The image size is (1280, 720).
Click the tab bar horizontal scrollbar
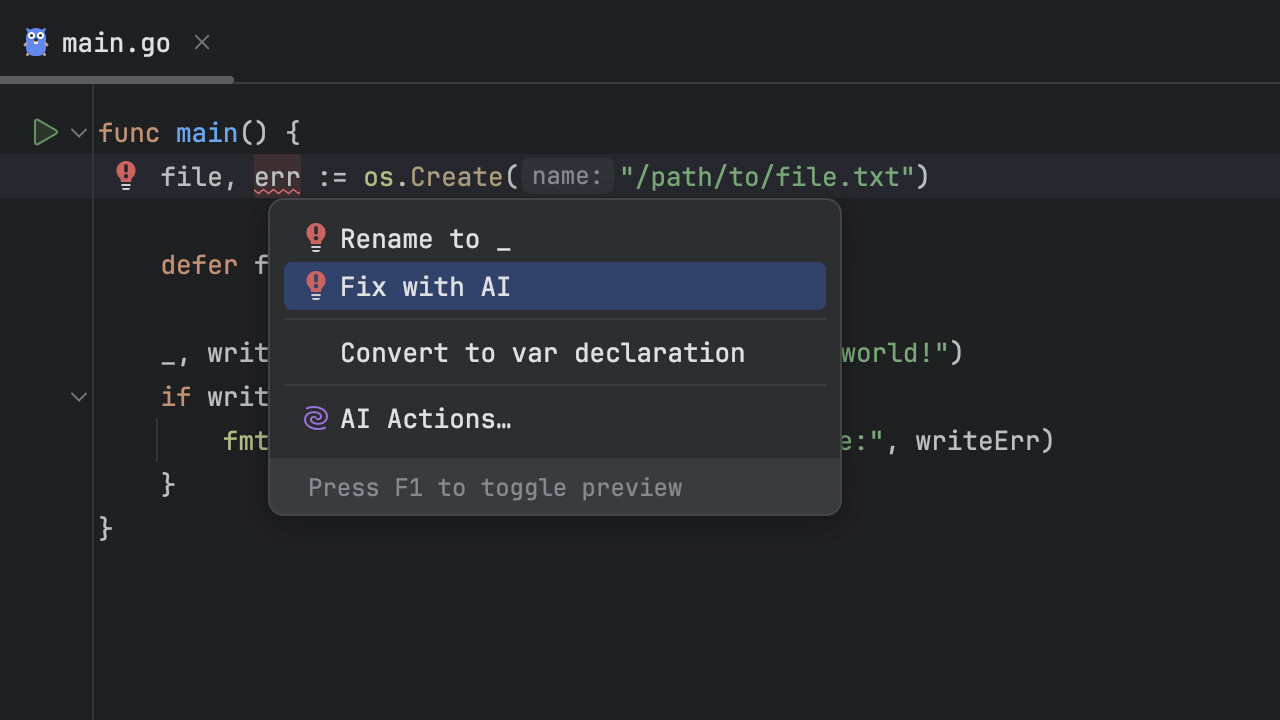click(117, 80)
